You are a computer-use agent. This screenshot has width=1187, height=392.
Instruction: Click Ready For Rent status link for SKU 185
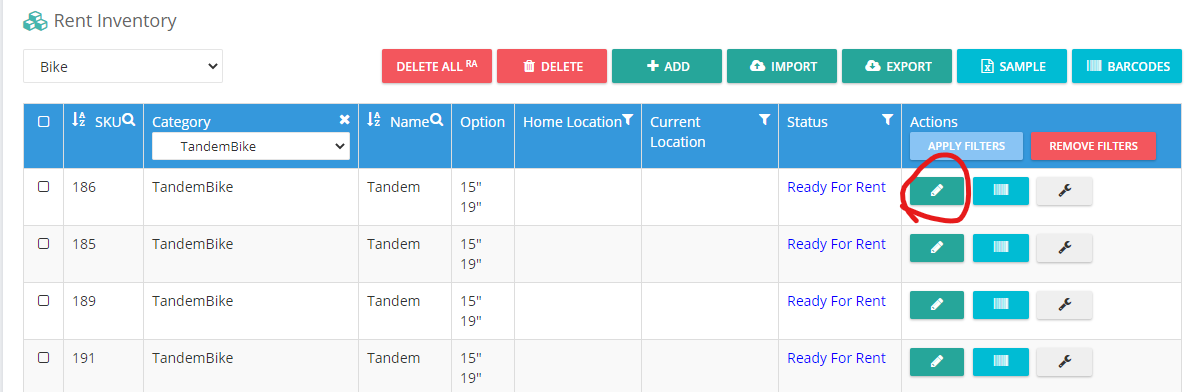[837, 244]
